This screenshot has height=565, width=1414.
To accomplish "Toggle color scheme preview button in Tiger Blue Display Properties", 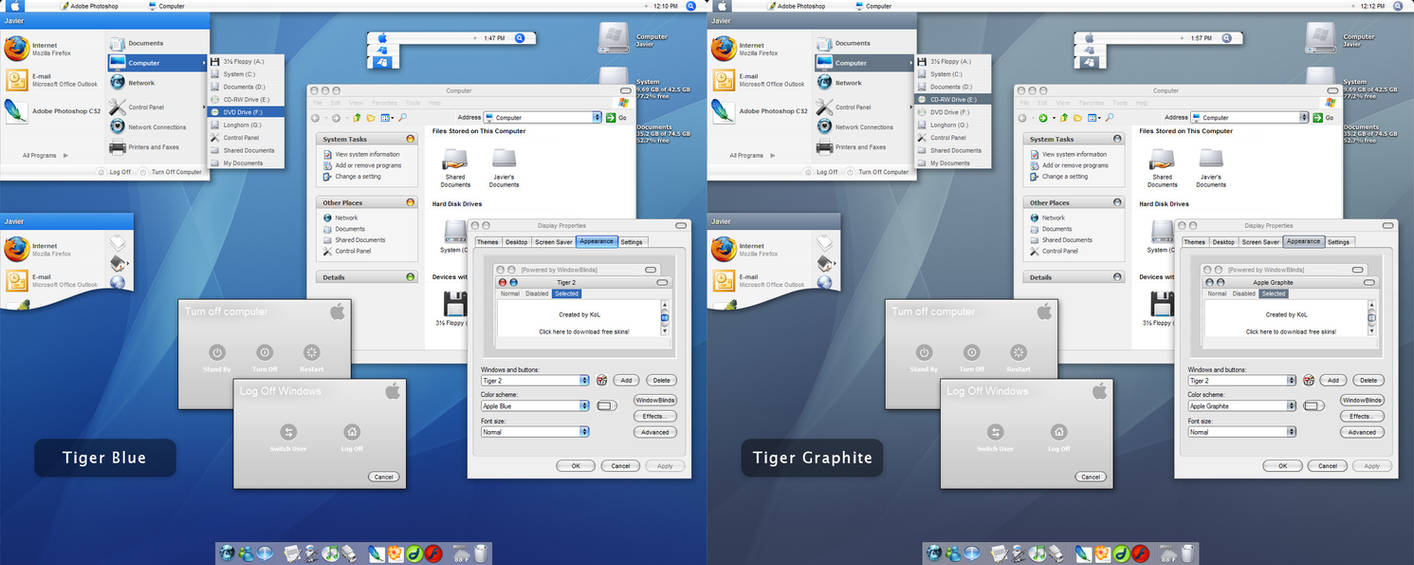I will 606,405.
